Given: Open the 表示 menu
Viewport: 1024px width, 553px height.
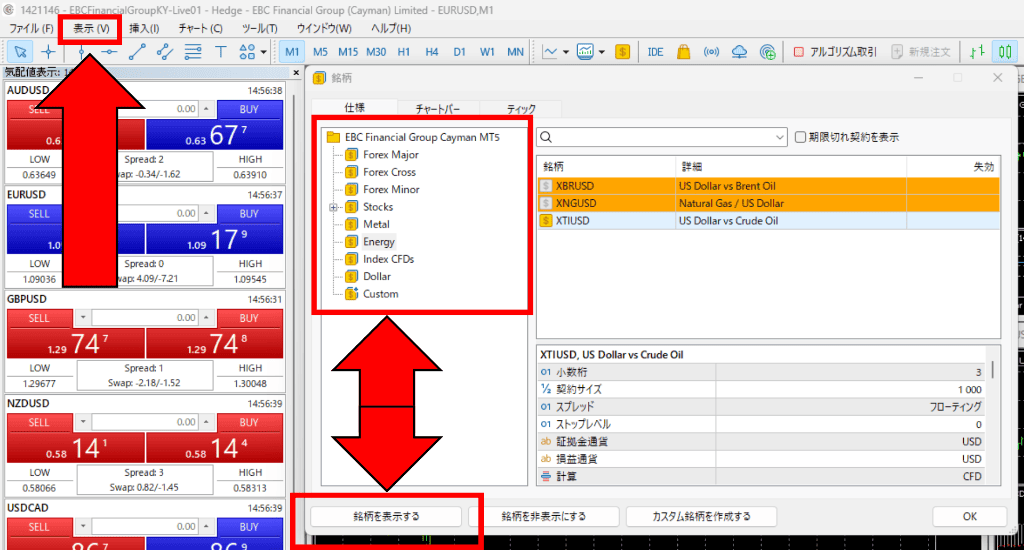Looking at the screenshot, I should coord(90,28).
